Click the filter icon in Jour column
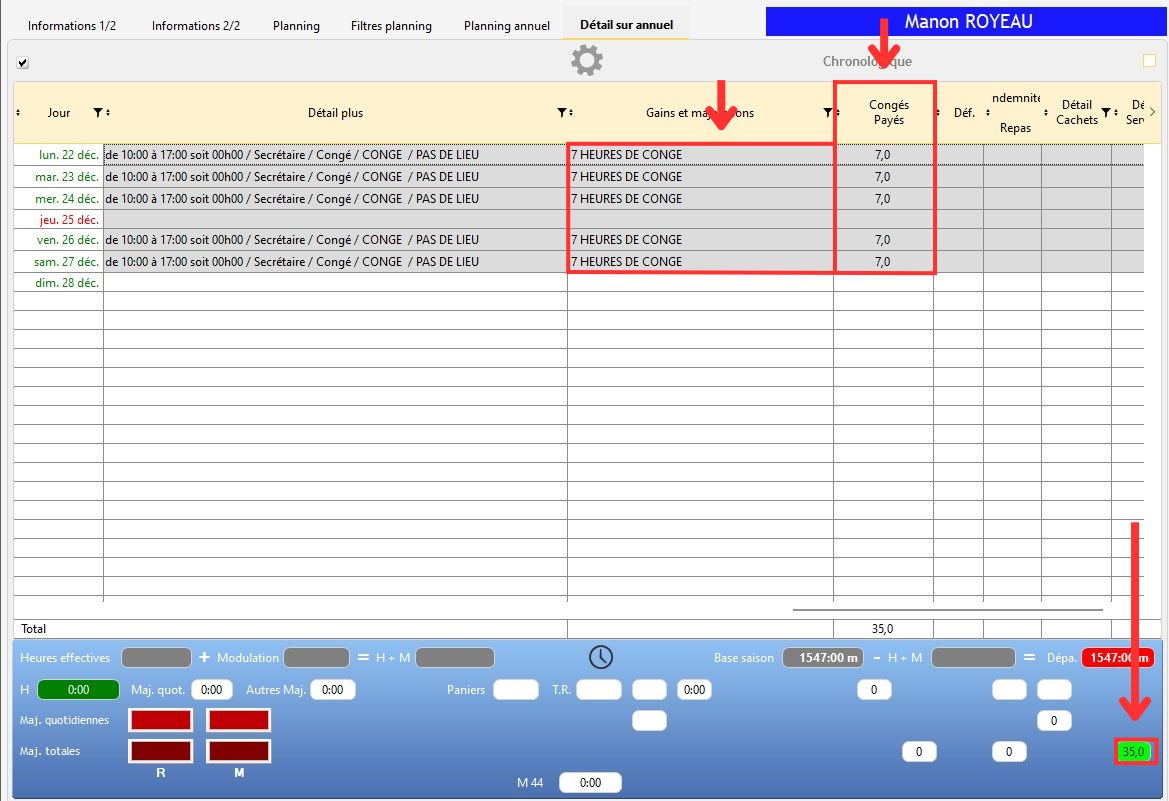This screenshot has width=1169, height=801. 97,113
